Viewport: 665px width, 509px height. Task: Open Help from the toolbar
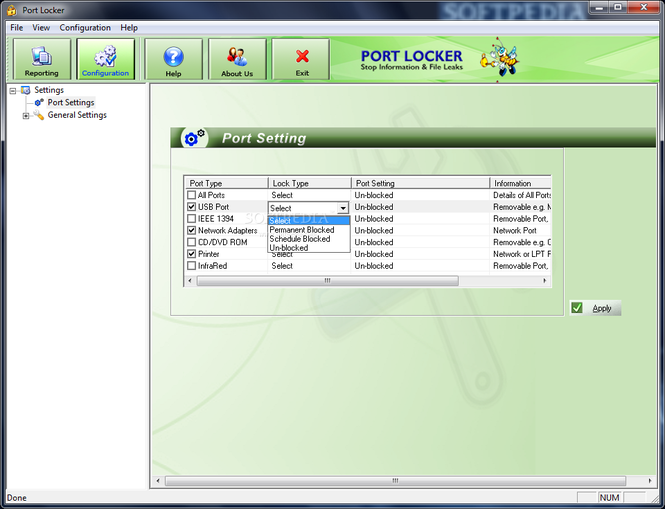point(173,59)
